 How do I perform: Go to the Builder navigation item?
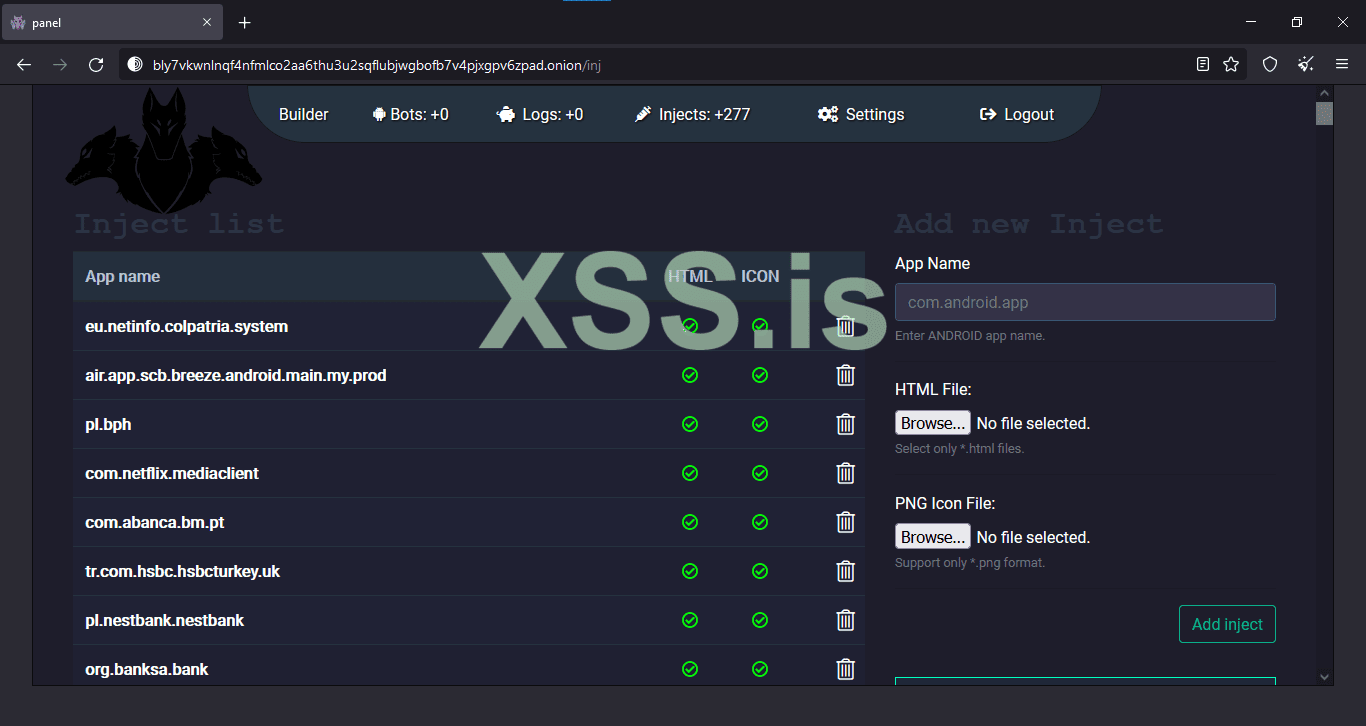tap(303, 115)
